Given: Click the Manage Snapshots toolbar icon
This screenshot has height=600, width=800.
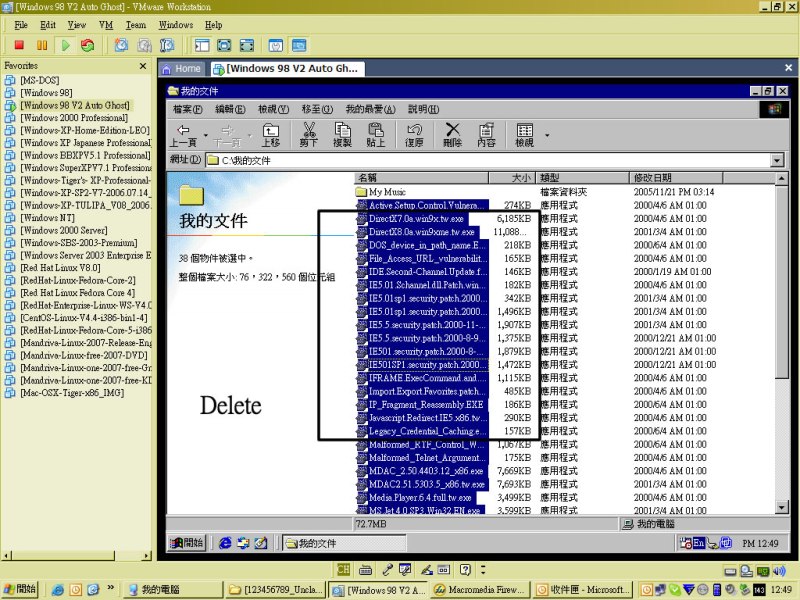Looking at the screenshot, I should click(167, 45).
